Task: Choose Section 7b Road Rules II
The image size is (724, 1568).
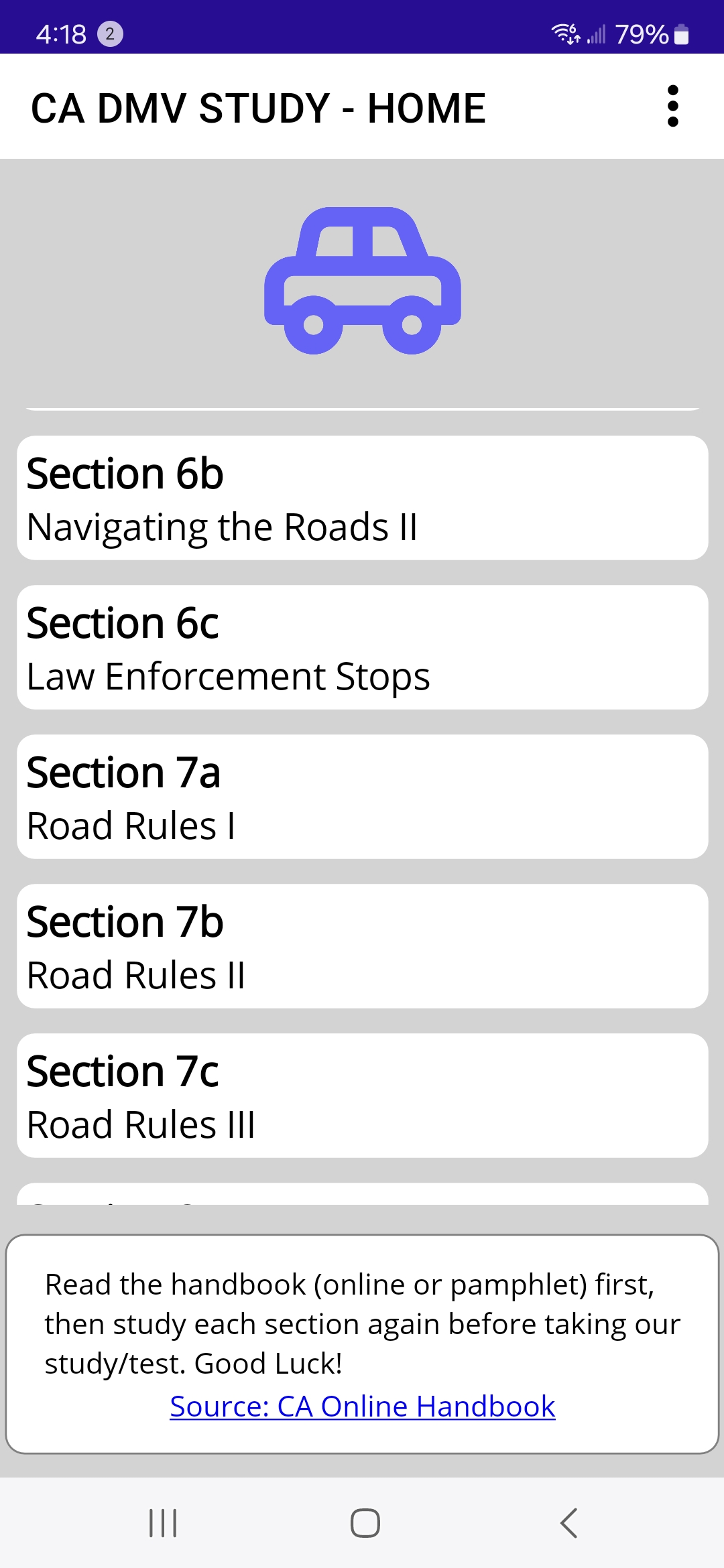Action: (362, 946)
